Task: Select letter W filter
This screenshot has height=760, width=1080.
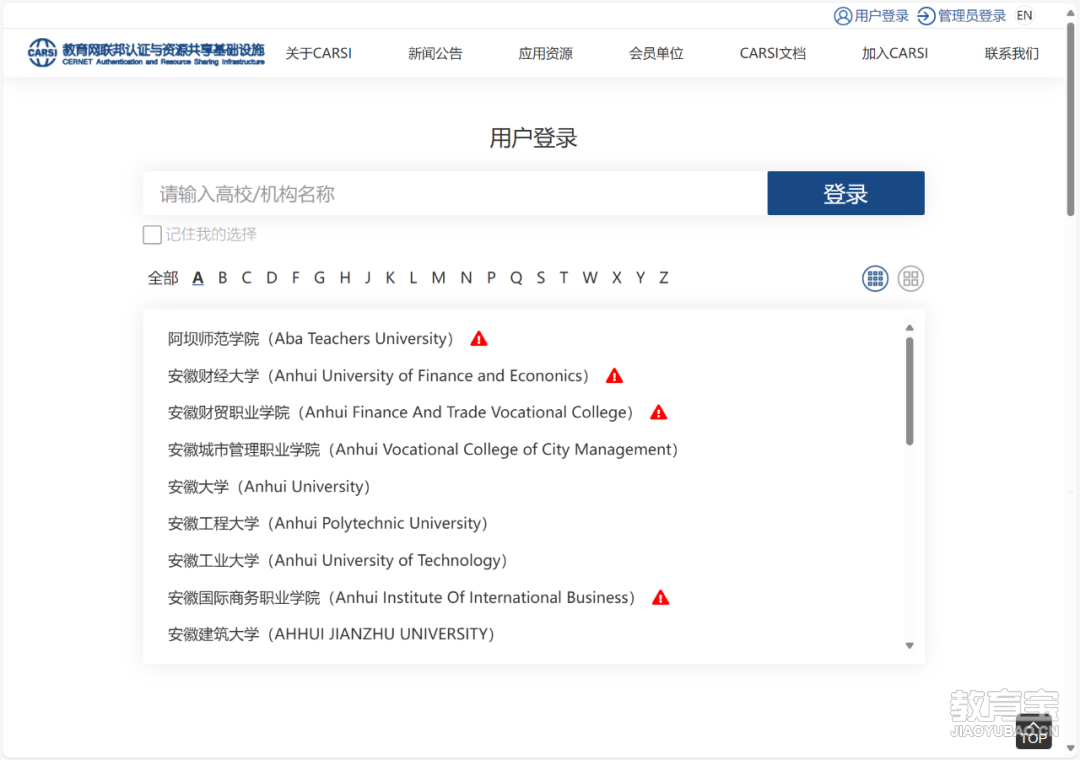Action: [590, 278]
